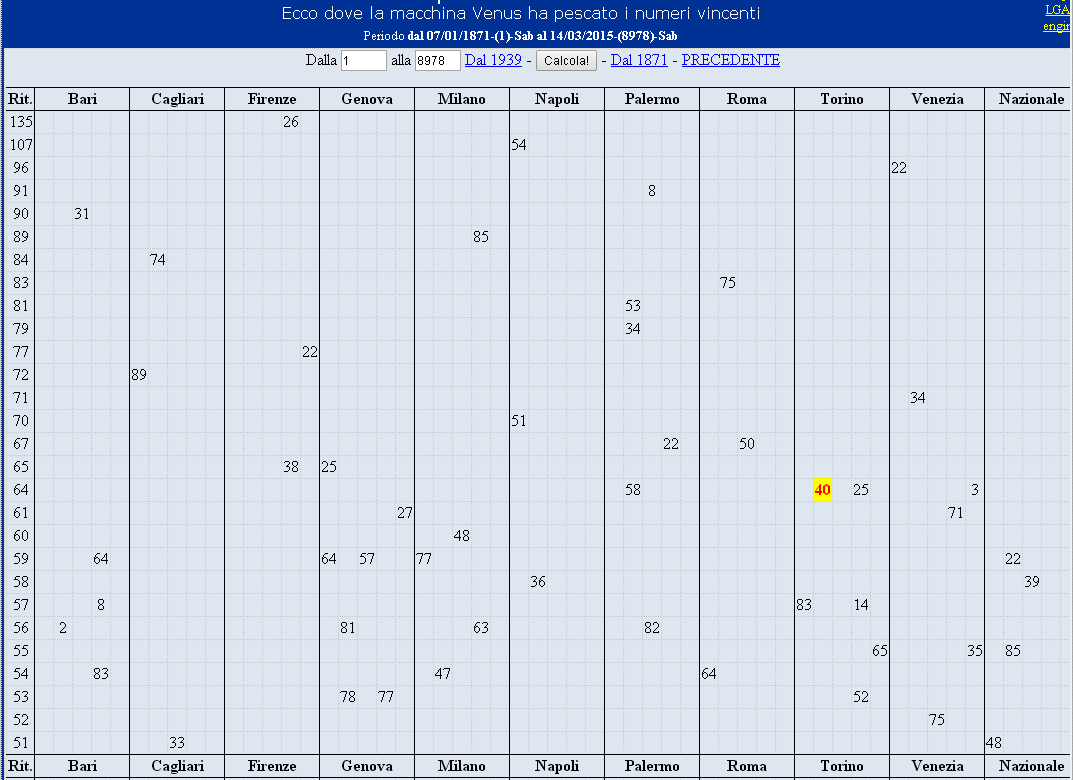Select number 38 in Firenze row 65
Screen dimensions: 1073x780
(291, 467)
